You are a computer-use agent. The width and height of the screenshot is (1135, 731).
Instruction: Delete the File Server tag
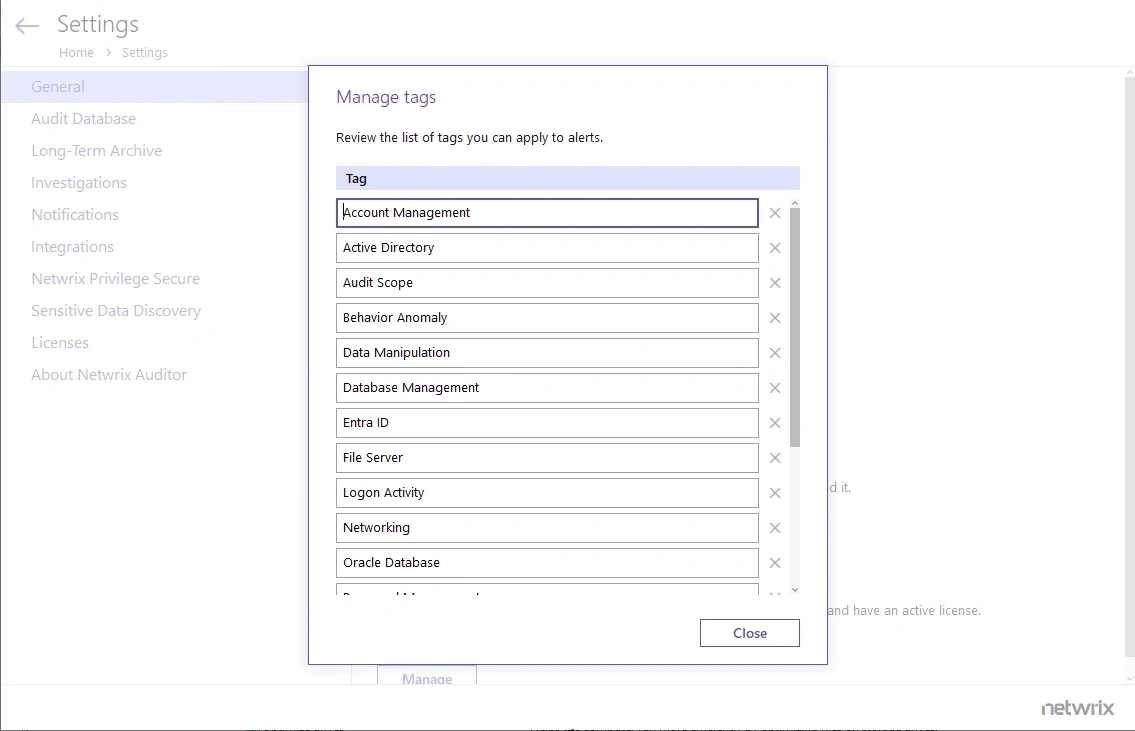click(x=775, y=457)
